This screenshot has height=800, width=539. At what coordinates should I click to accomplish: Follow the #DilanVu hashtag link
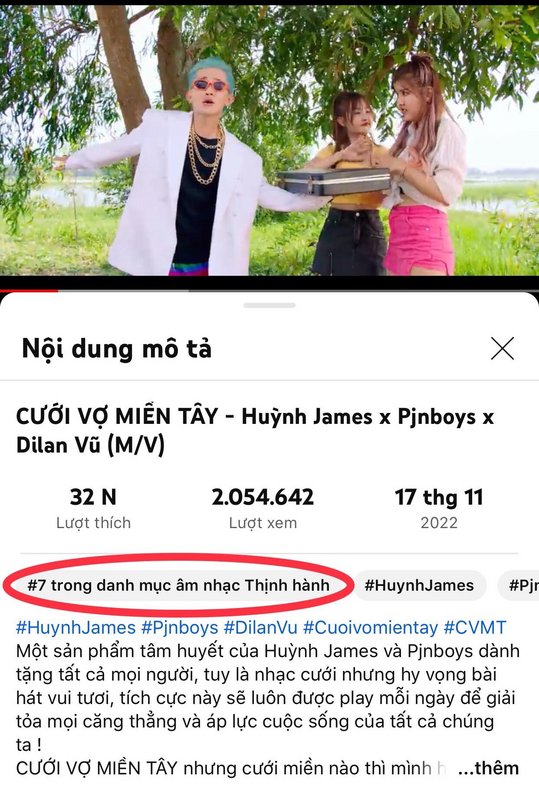(260, 627)
